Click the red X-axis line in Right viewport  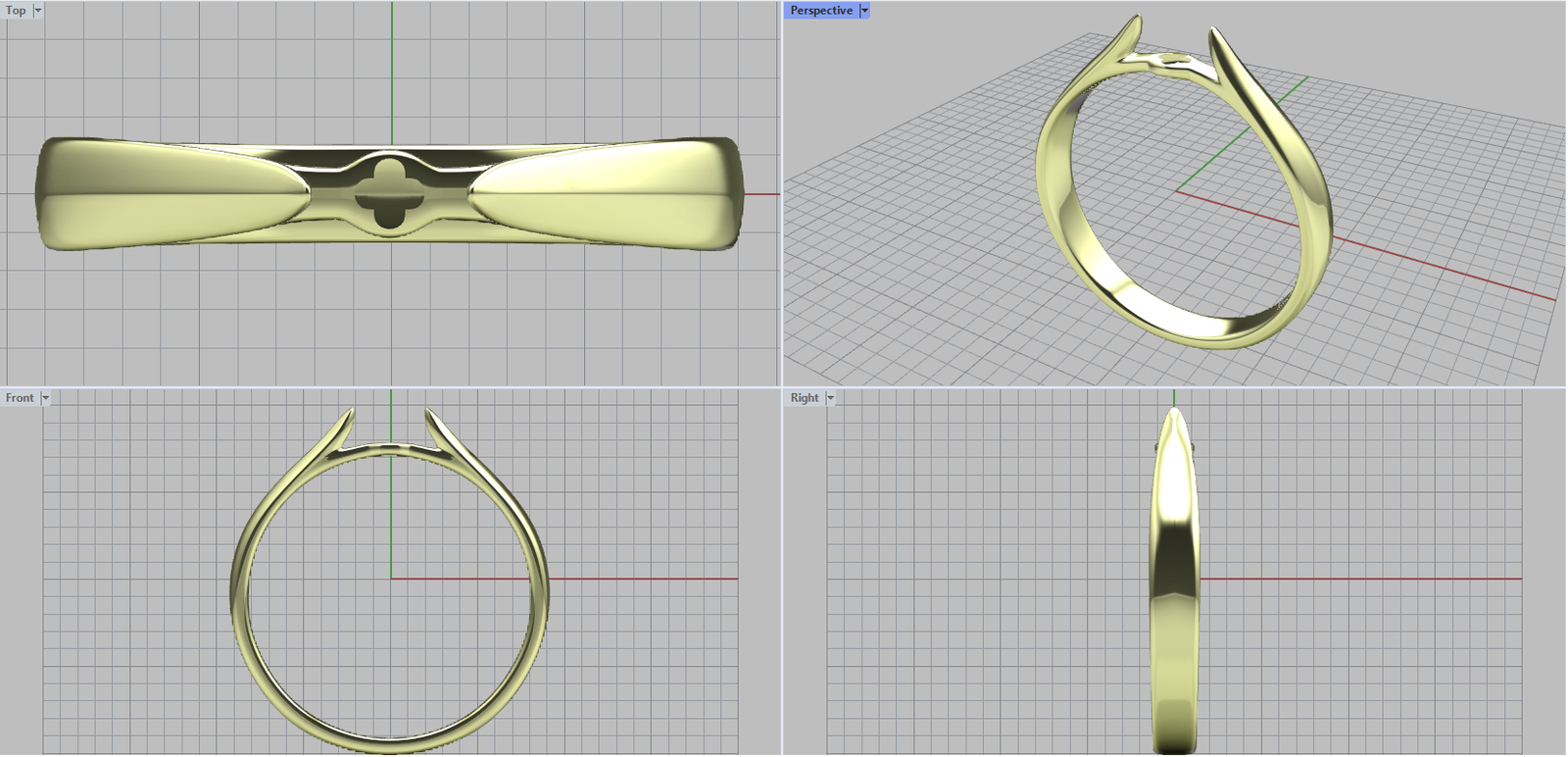1372,579
